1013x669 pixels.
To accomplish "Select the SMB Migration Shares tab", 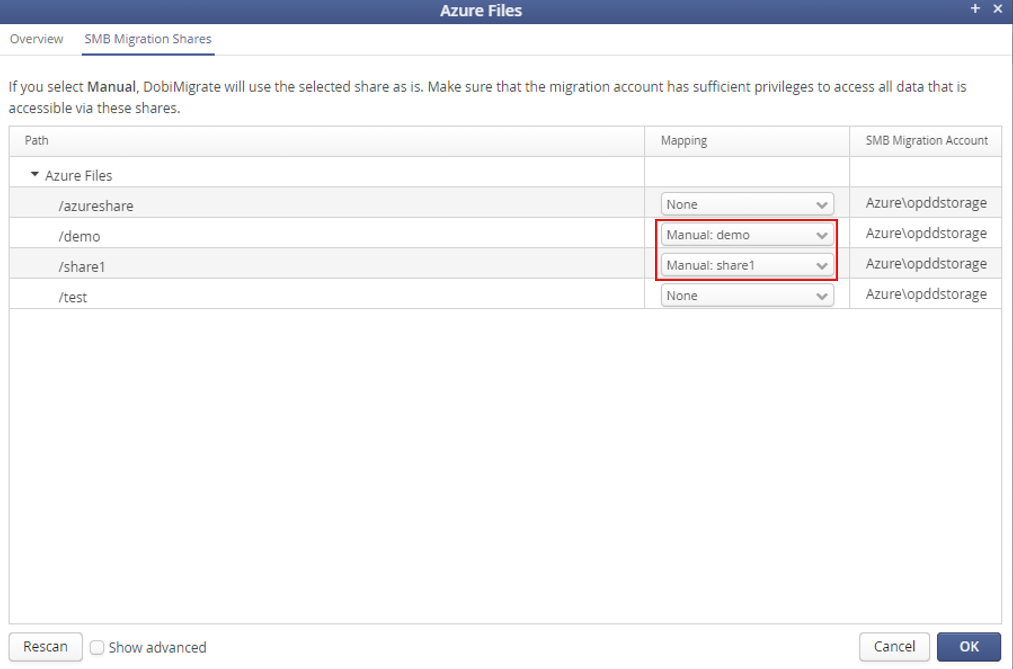I will [x=148, y=39].
